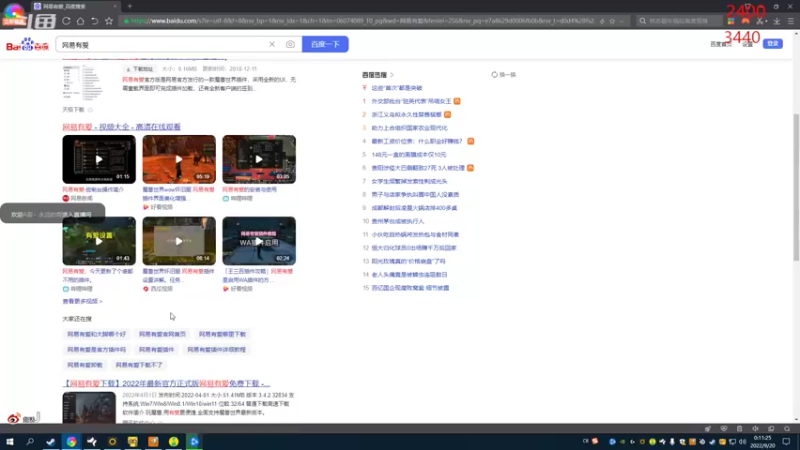This screenshot has height=450, width=800.
Task: Open the blue video player taskbar icon
Action: click(194, 441)
